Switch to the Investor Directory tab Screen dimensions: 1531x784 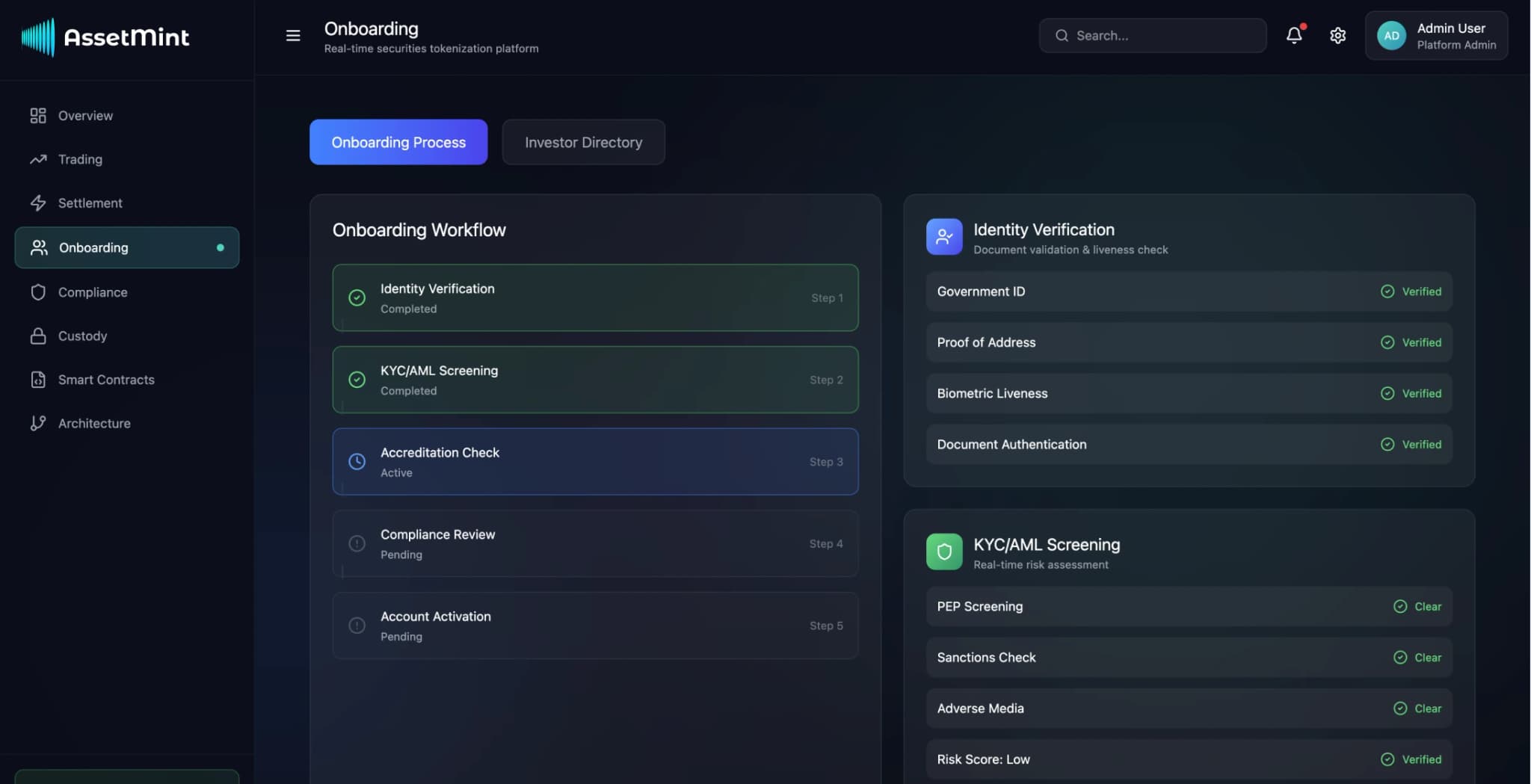[x=583, y=142]
